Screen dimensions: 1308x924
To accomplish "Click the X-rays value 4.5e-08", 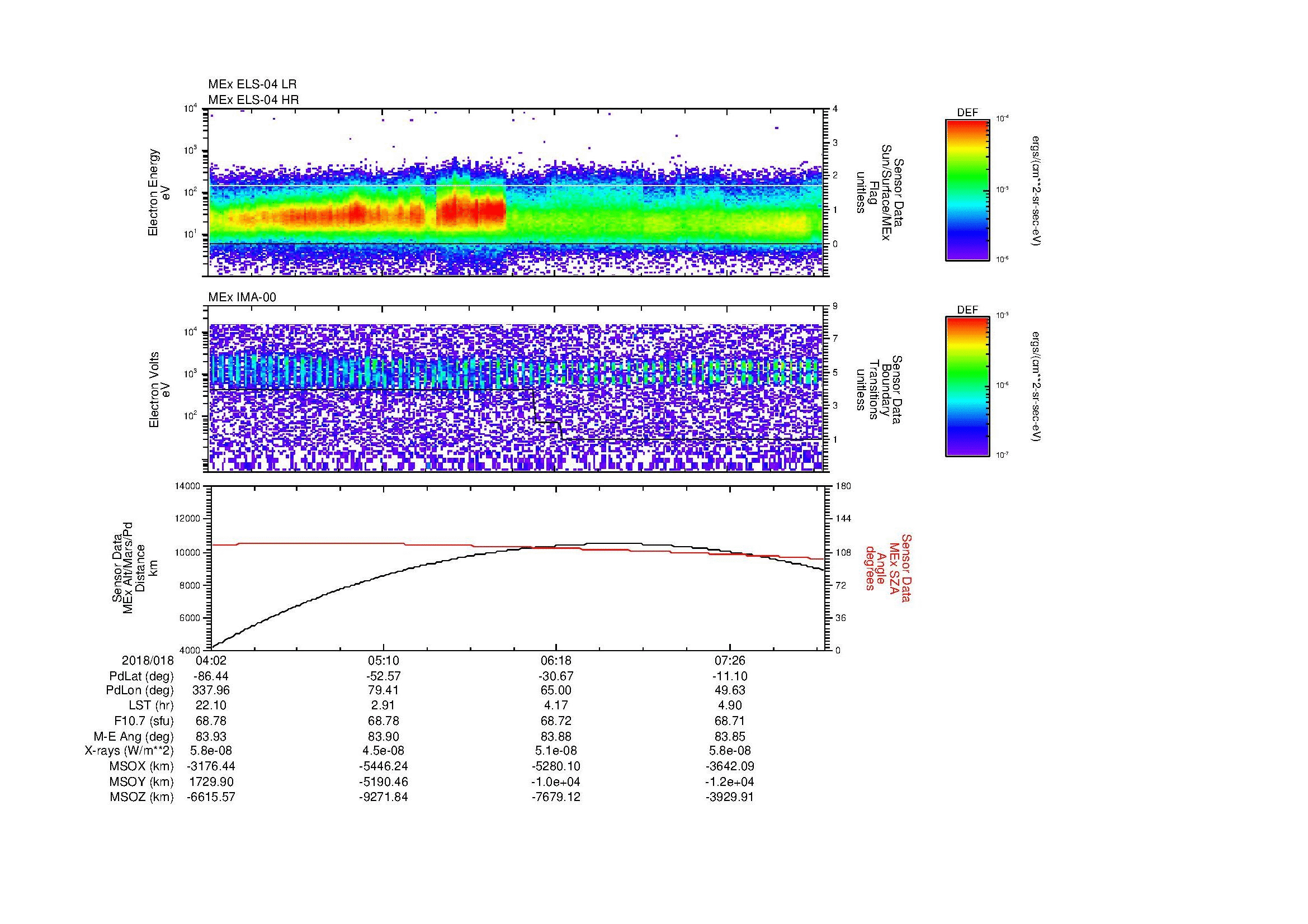I will click(x=384, y=751).
